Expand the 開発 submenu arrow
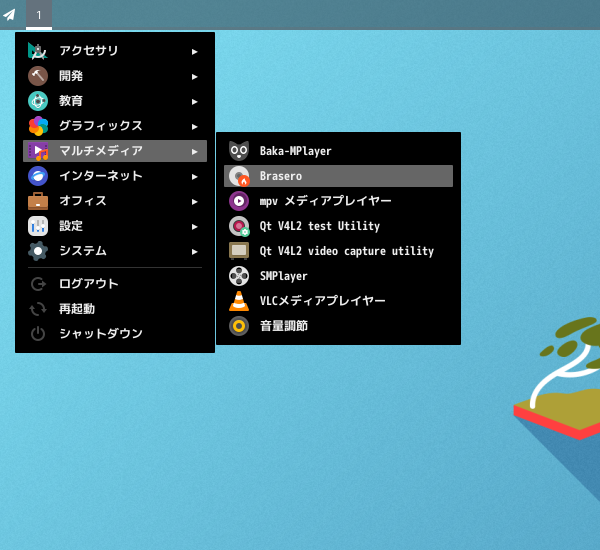 194,77
